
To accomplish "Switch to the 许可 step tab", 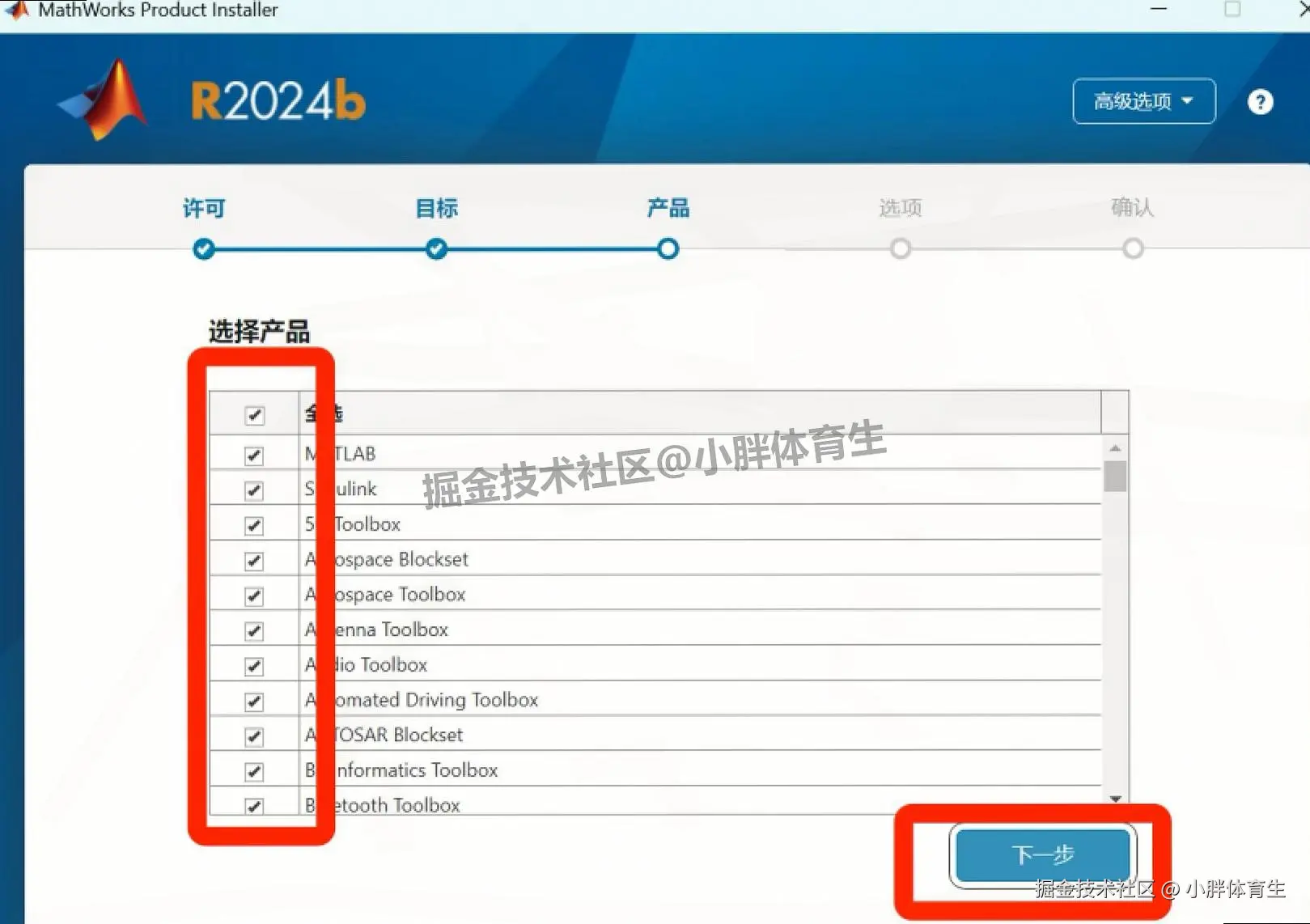I will (203, 208).
